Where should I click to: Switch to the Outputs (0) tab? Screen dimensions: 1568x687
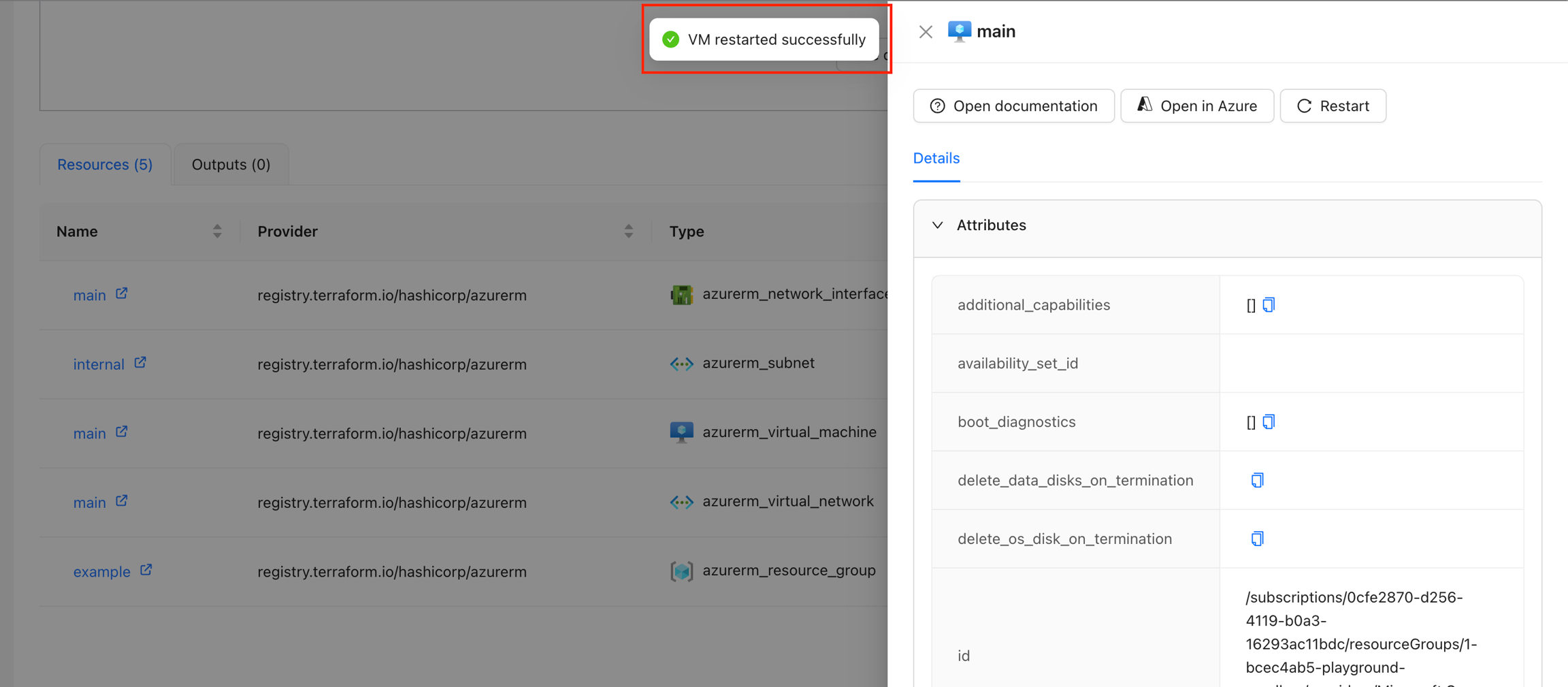tap(231, 165)
